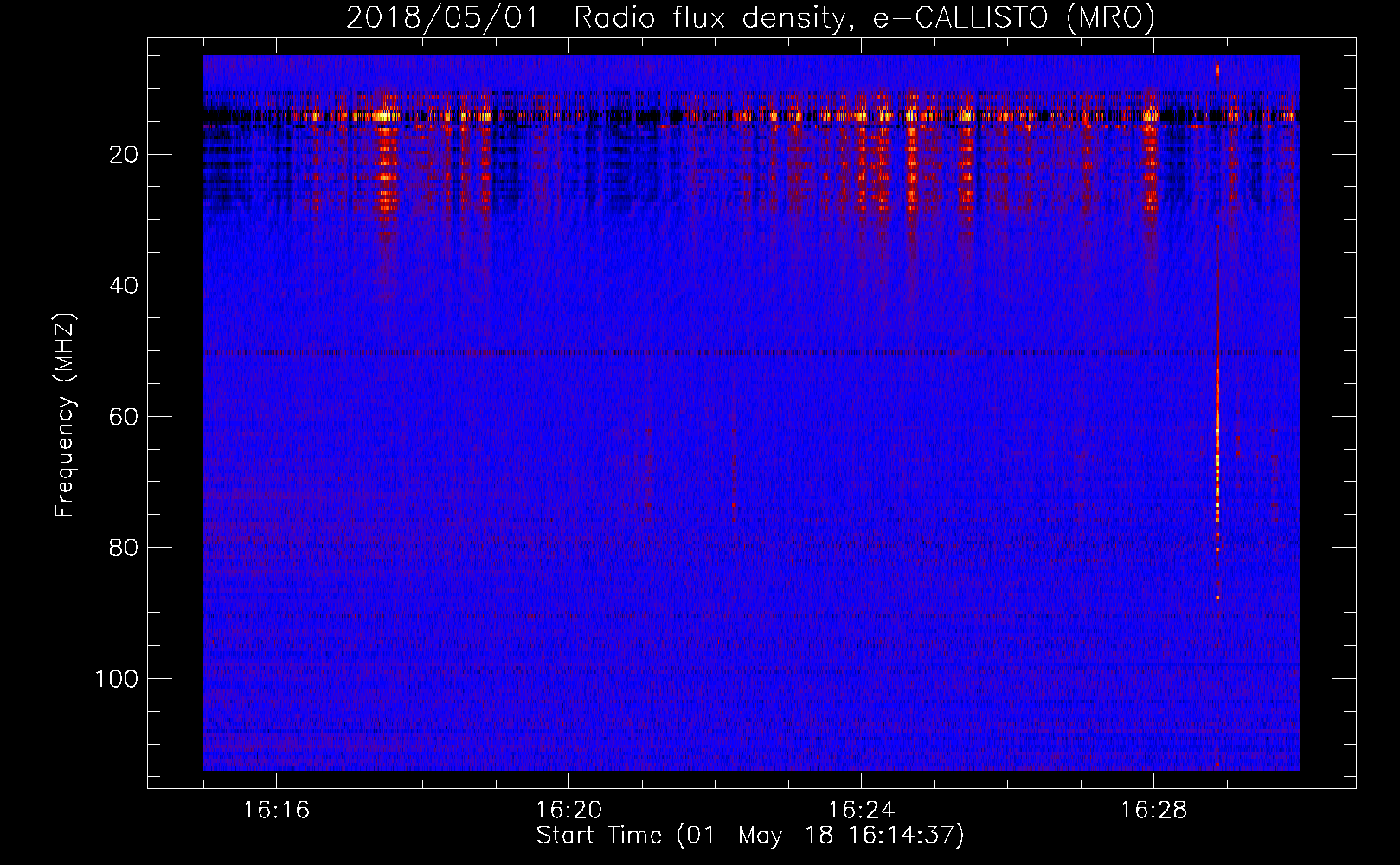Screen dimensions: 1400x865
Task: Click the plot title '2018/05/01 Radio flux density, e-CALLISTO (MRO)'
Action: [x=750, y=17]
